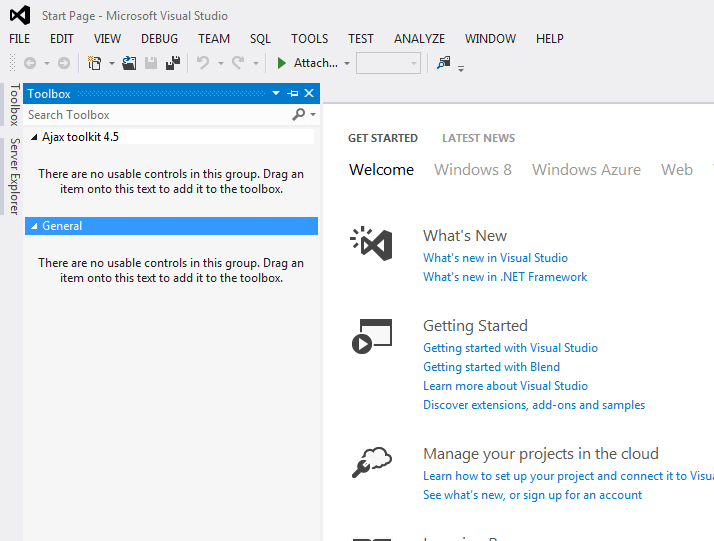Open the Undo history dropdown arrow

point(221,63)
